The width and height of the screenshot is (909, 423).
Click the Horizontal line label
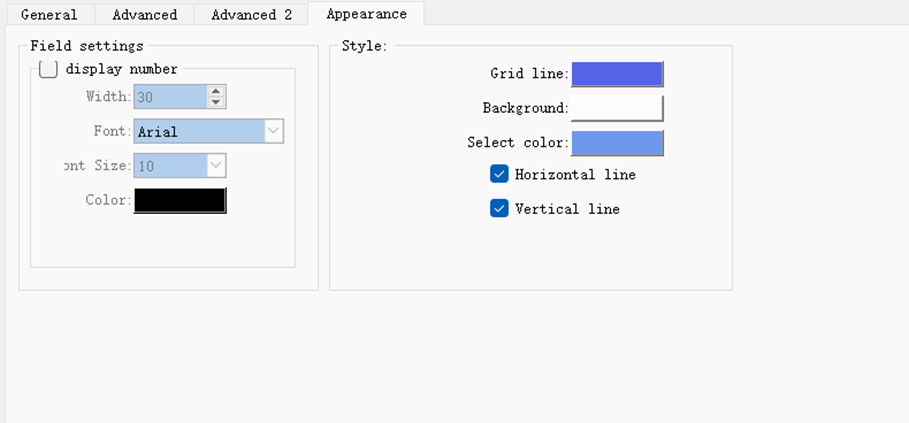(575, 174)
